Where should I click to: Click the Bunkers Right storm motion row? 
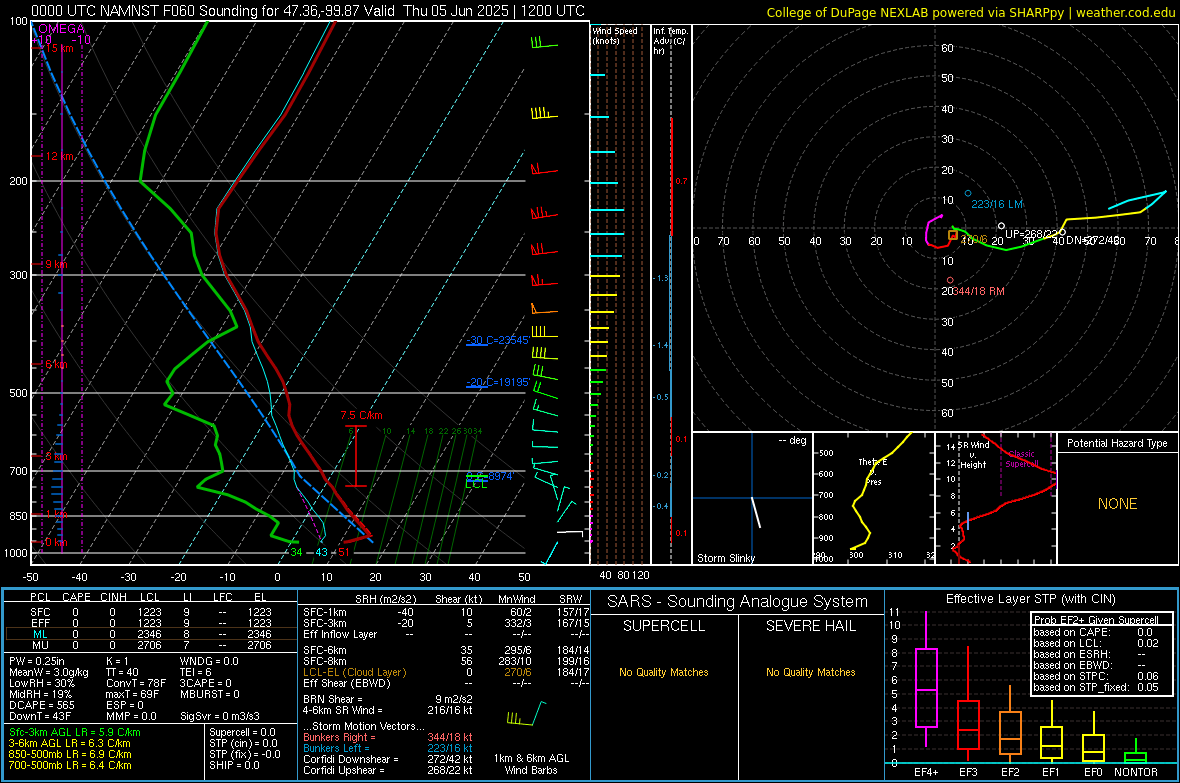coord(388,737)
